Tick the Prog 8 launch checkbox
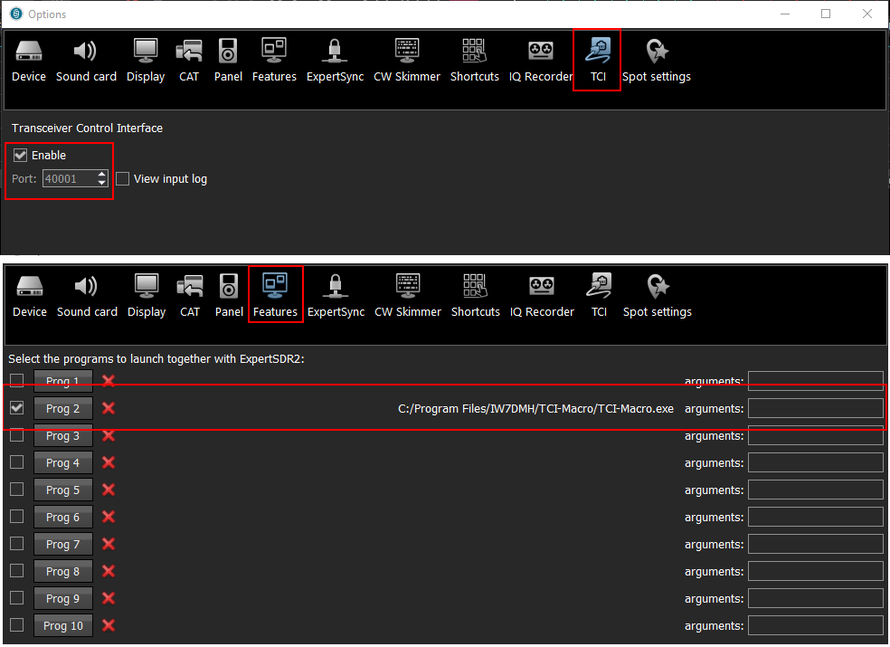 point(17,571)
